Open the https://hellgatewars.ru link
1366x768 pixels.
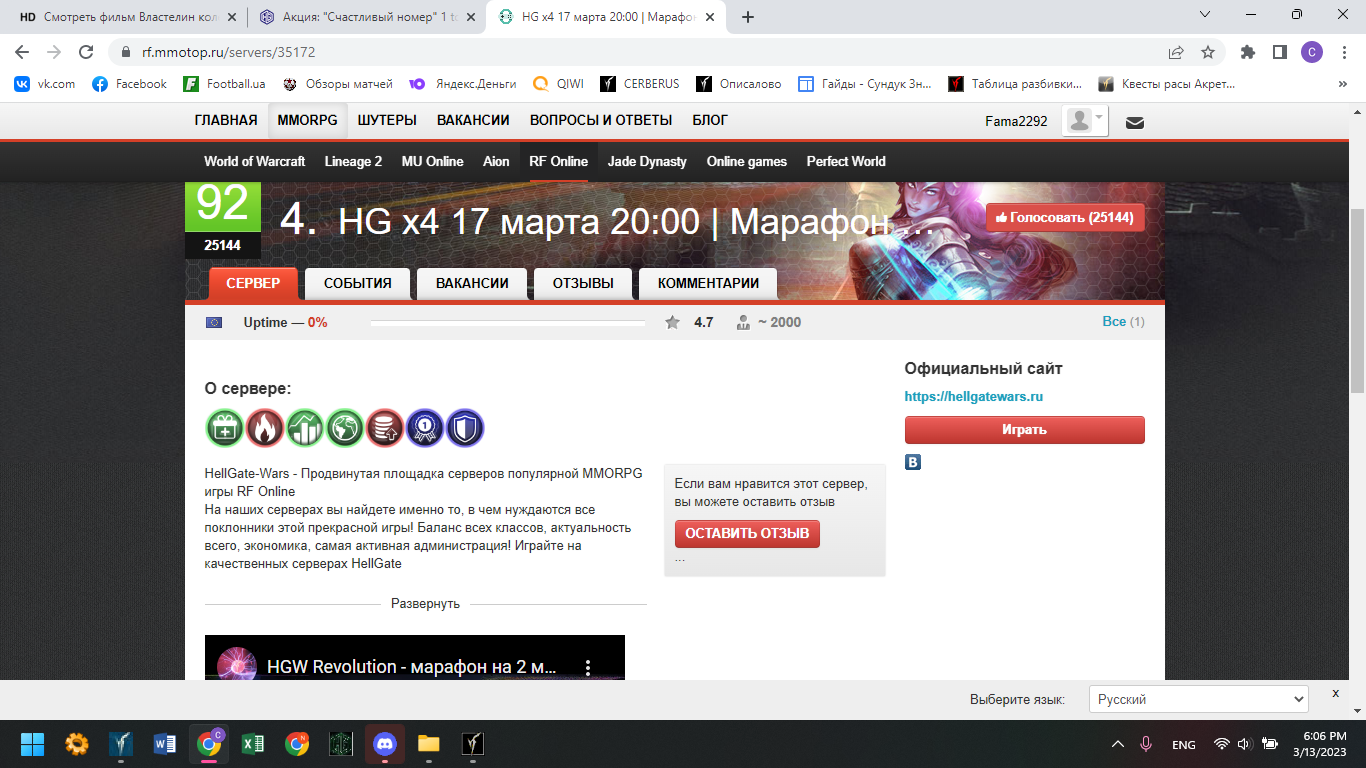click(974, 396)
